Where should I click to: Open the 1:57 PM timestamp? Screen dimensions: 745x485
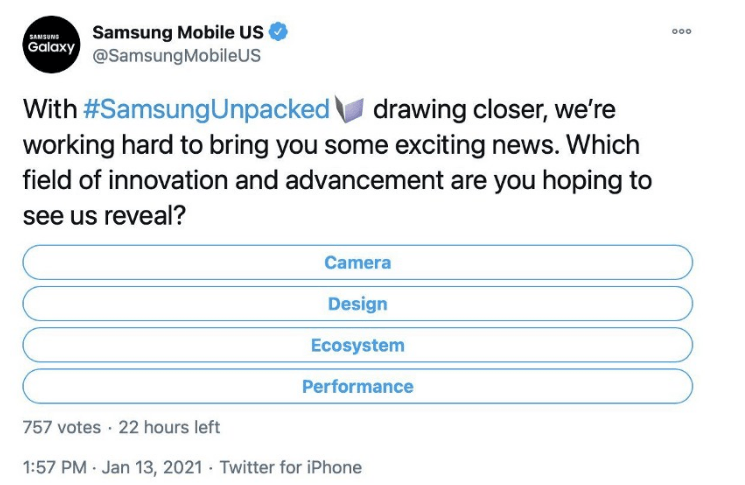point(54,467)
